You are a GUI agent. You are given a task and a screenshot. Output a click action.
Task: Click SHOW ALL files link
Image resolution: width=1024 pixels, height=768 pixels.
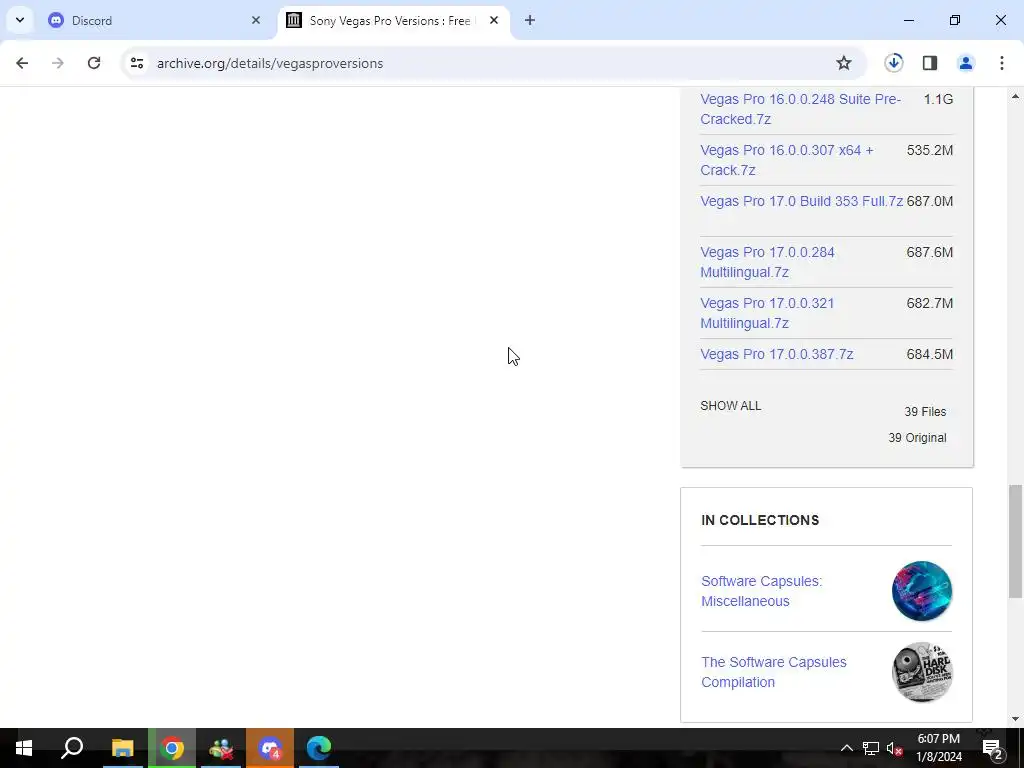coord(730,406)
